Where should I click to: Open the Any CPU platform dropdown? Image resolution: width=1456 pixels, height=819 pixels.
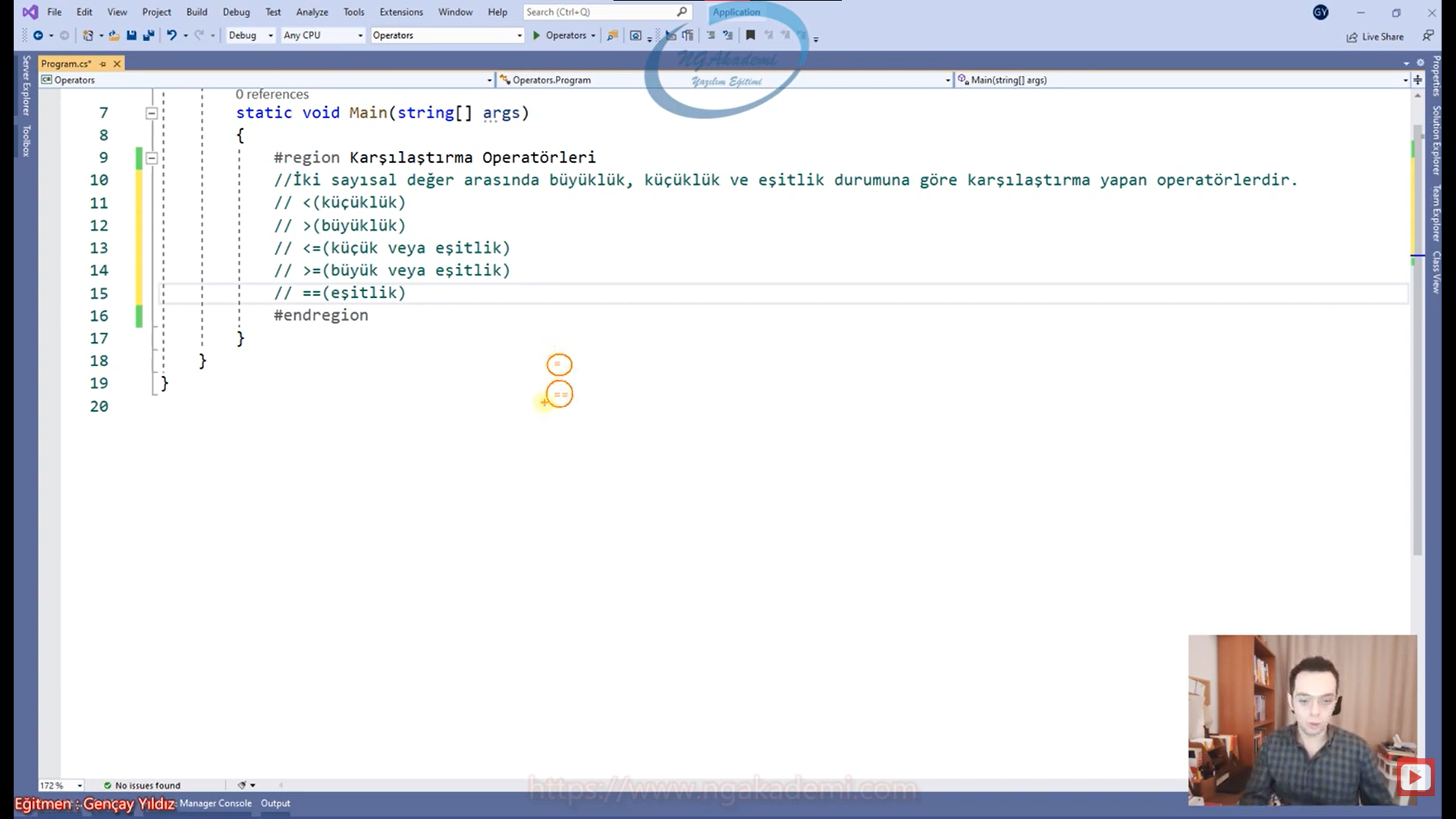pos(323,36)
